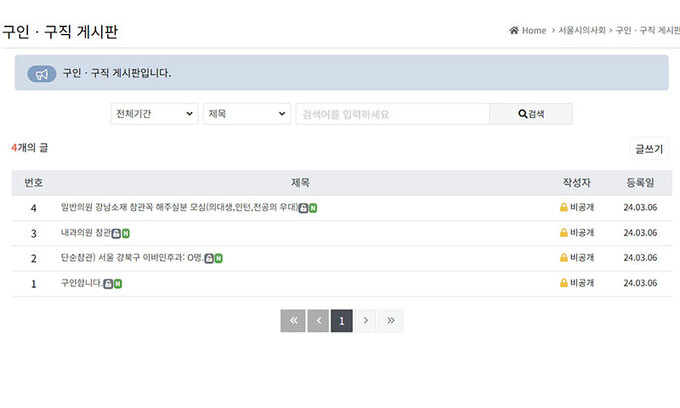Click the green N badge on post 3
The height and width of the screenshot is (408, 680).
(126, 233)
